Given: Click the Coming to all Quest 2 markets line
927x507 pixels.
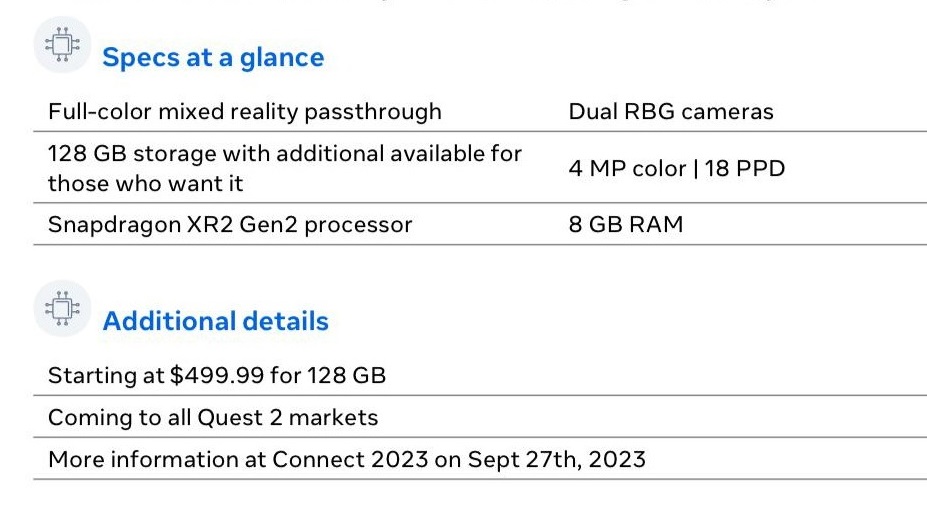Looking at the screenshot, I should 213,417.
